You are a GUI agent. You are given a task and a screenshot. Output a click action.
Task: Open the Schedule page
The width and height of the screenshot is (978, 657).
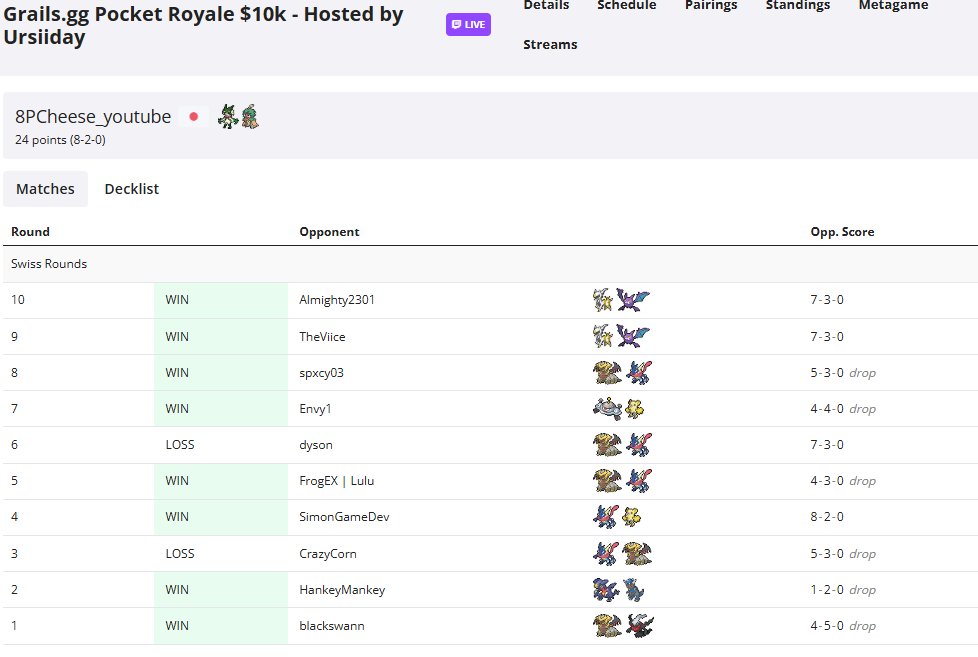(626, 5)
